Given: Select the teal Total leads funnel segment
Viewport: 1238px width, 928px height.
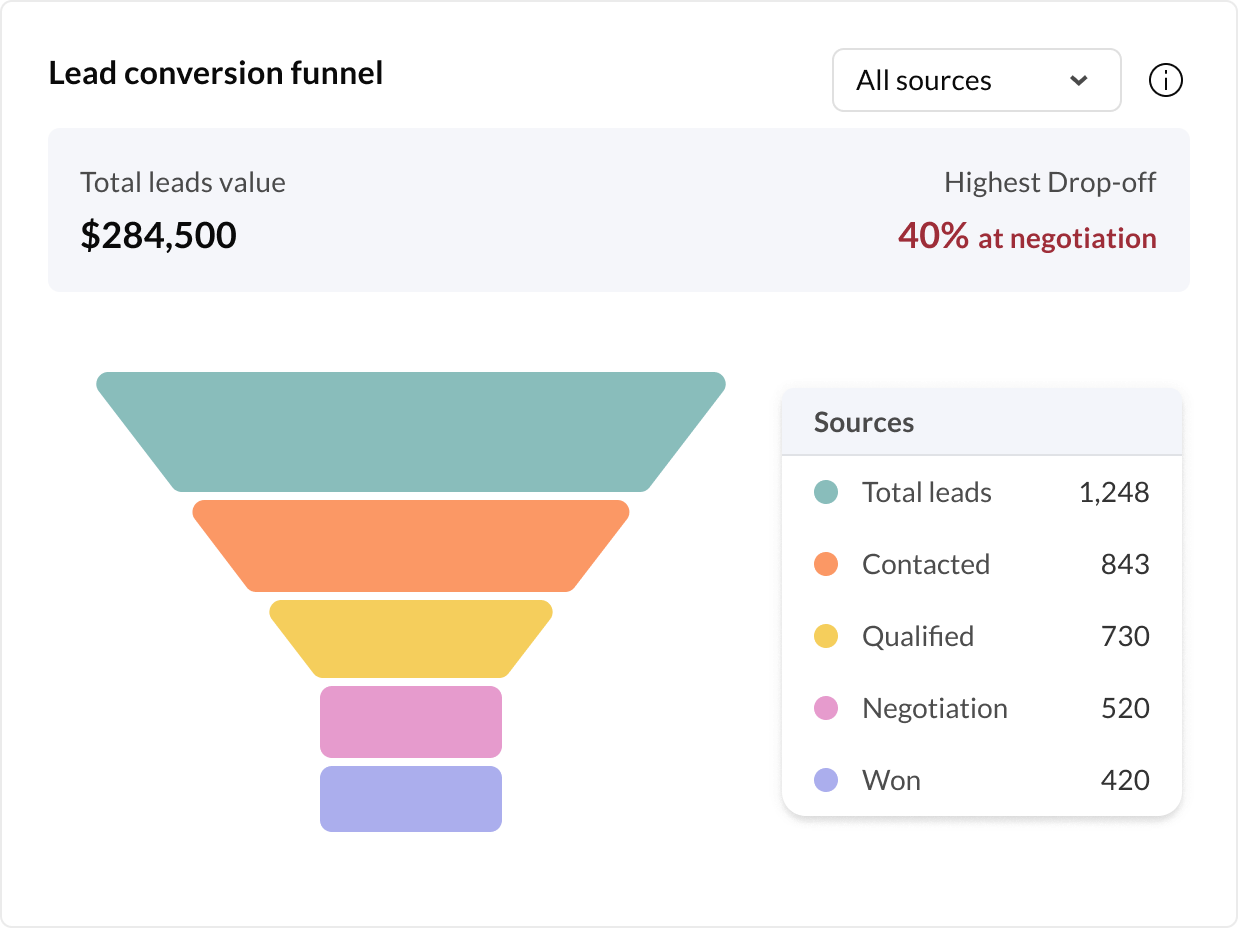Looking at the screenshot, I should click(x=411, y=432).
